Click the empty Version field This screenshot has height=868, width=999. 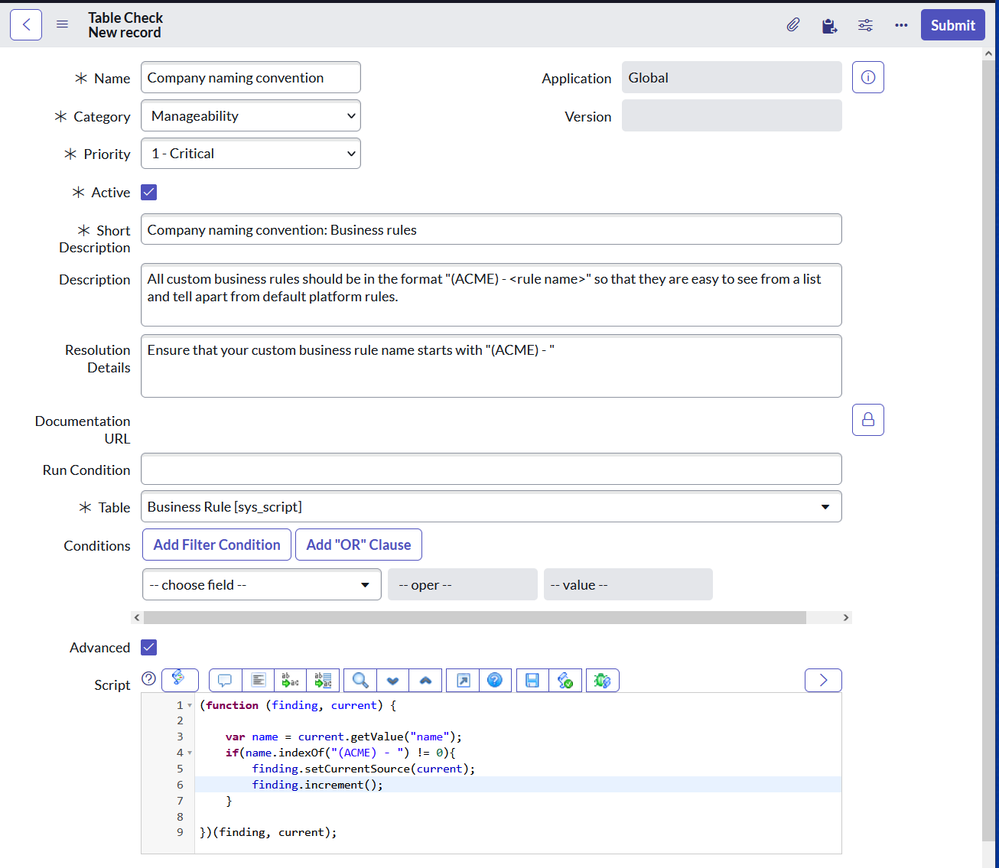point(732,115)
